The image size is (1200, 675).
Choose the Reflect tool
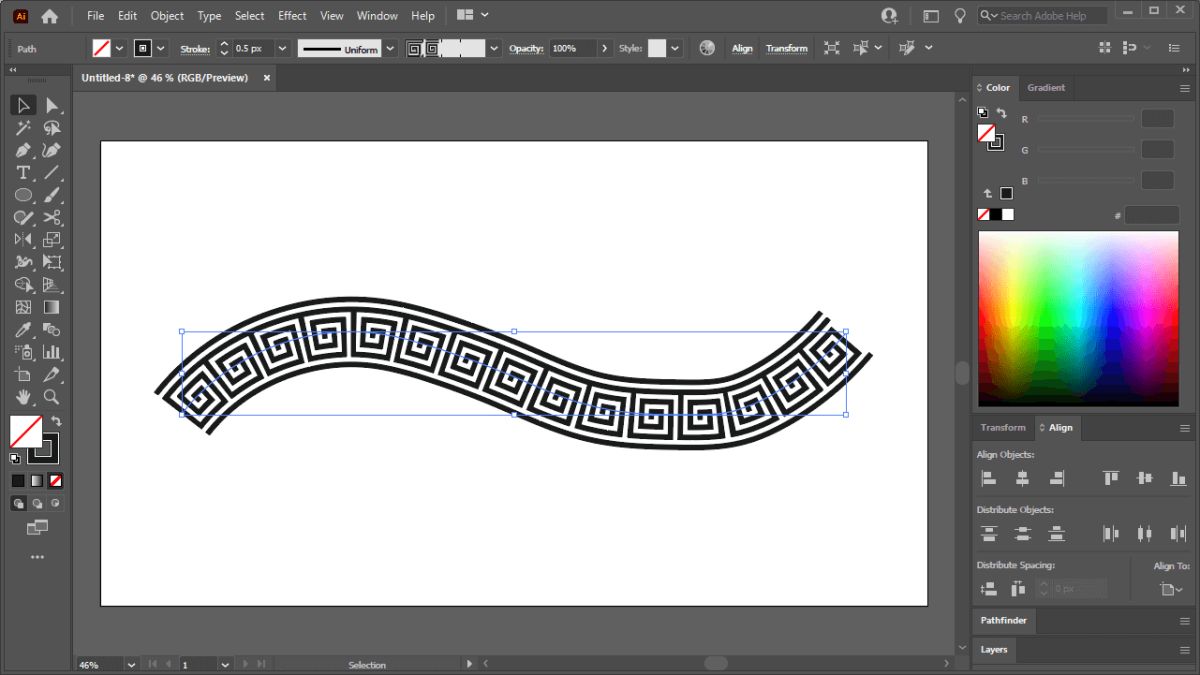[23, 240]
